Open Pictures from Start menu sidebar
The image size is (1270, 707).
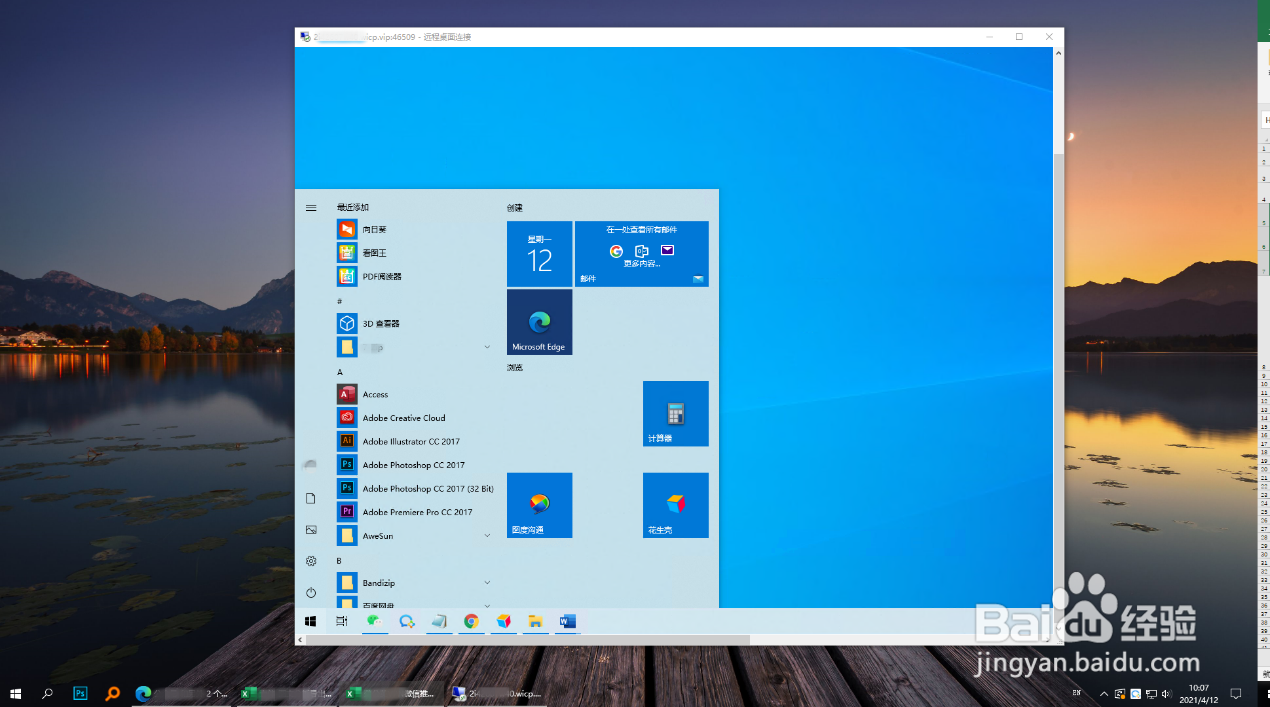pos(311,530)
